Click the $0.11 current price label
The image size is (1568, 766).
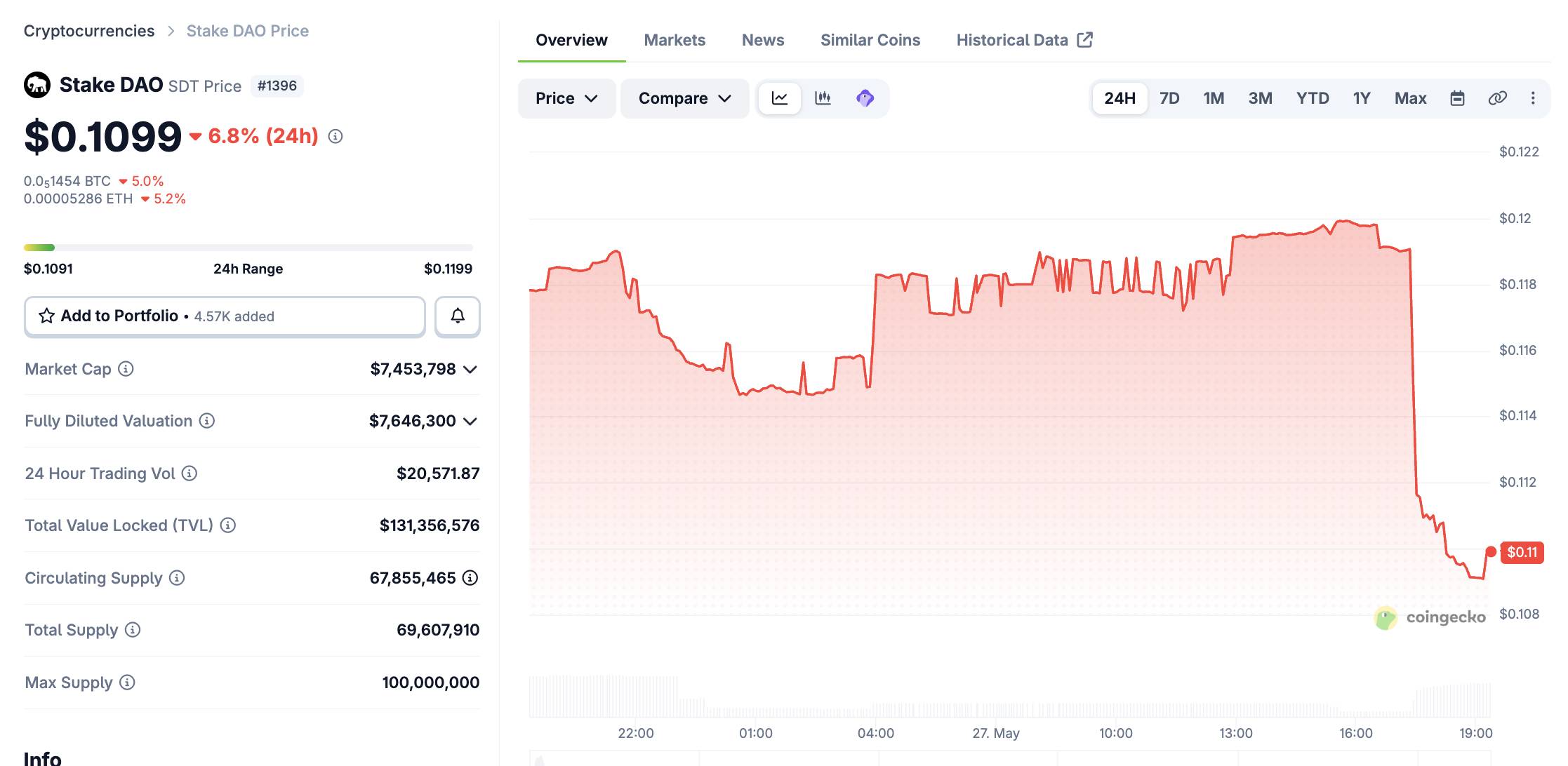[1522, 552]
